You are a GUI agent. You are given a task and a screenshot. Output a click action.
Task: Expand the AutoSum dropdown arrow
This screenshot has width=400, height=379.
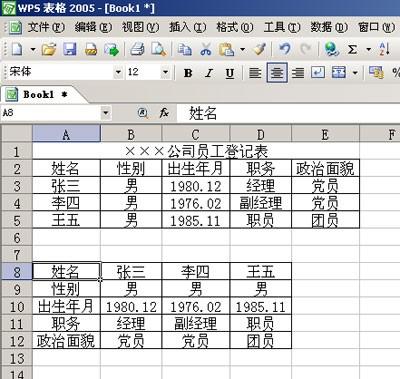(368, 50)
